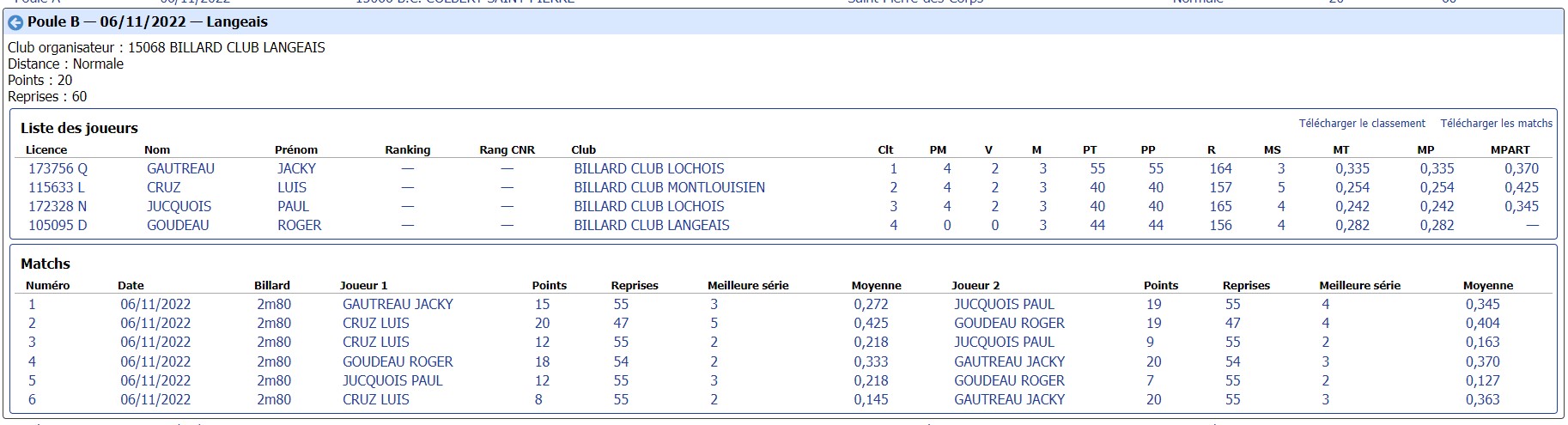This screenshot has width=1568, height=425.
Task: Click CRUZ LUIS in match 3 row
Action: pyautogui.click(x=375, y=343)
